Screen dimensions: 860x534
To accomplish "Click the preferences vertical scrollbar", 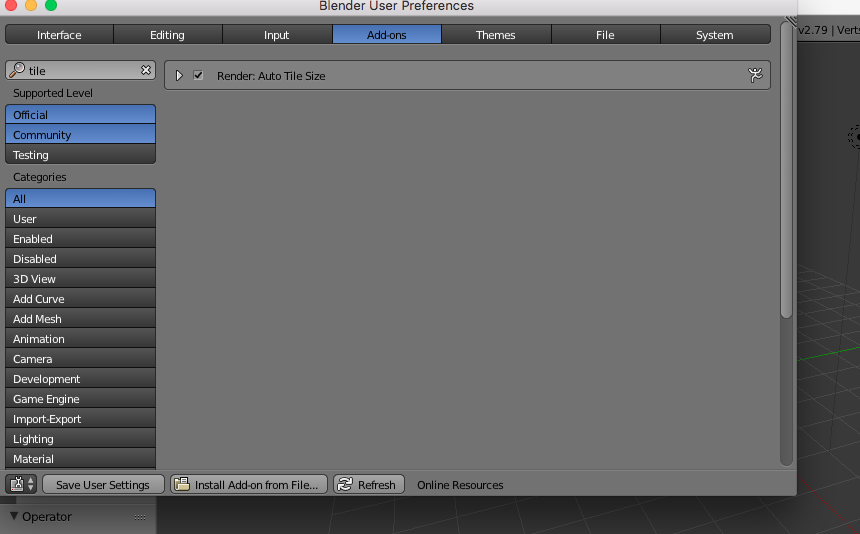I will point(787,170).
